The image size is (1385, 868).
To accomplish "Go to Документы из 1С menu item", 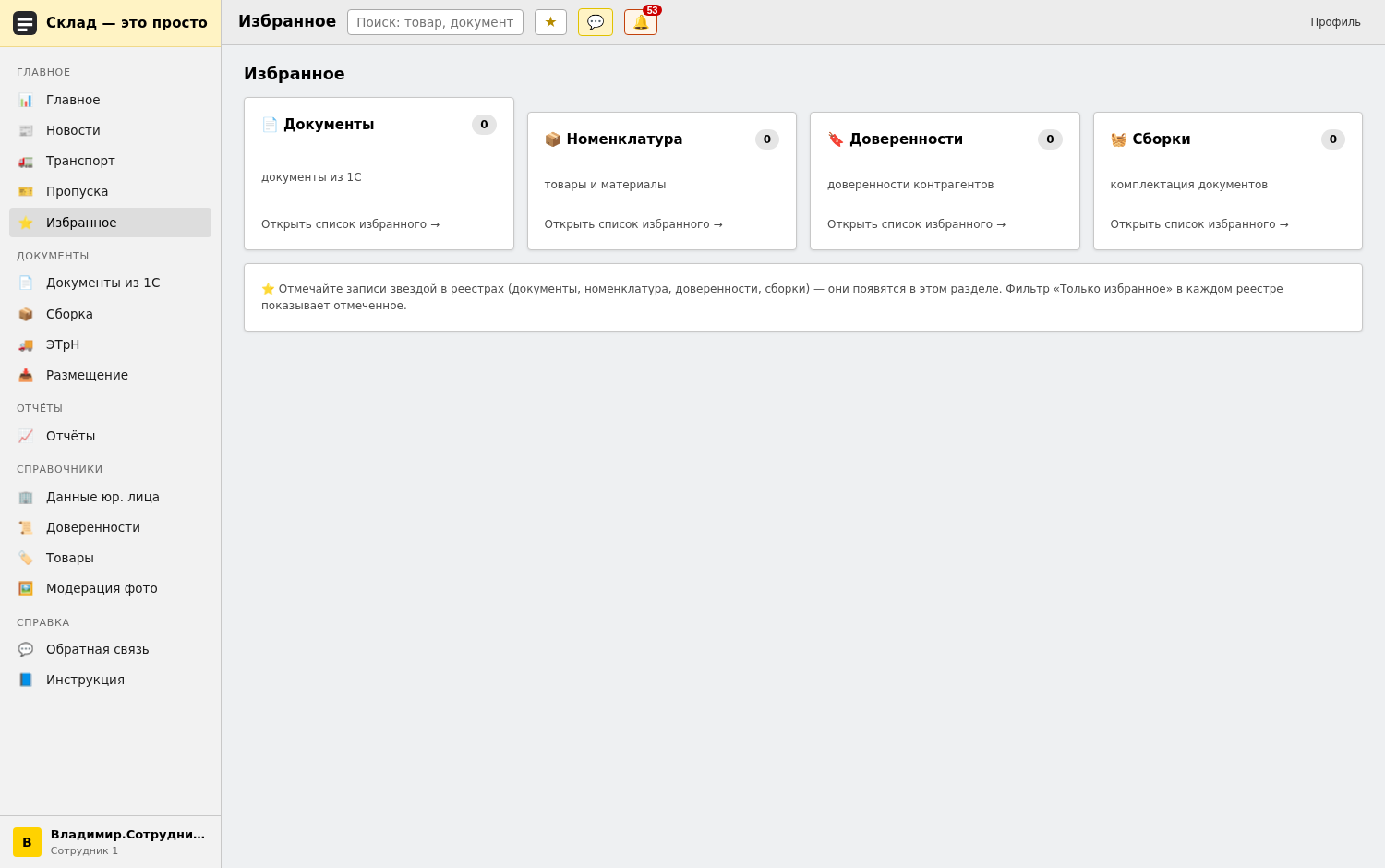I will (x=110, y=283).
